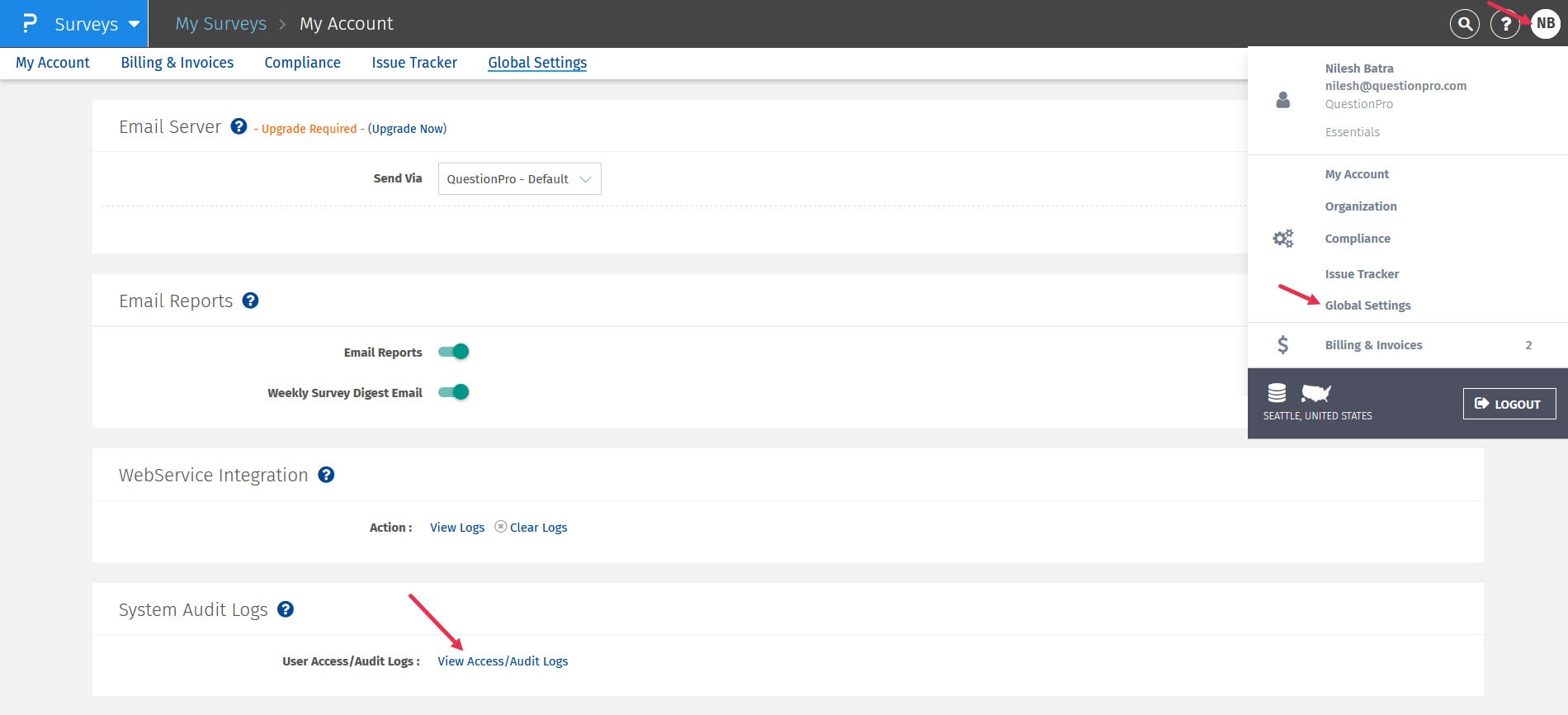Open the search magnifier icon
Image resolution: width=1568 pixels, height=715 pixels.
pyautogui.click(x=1465, y=24)
